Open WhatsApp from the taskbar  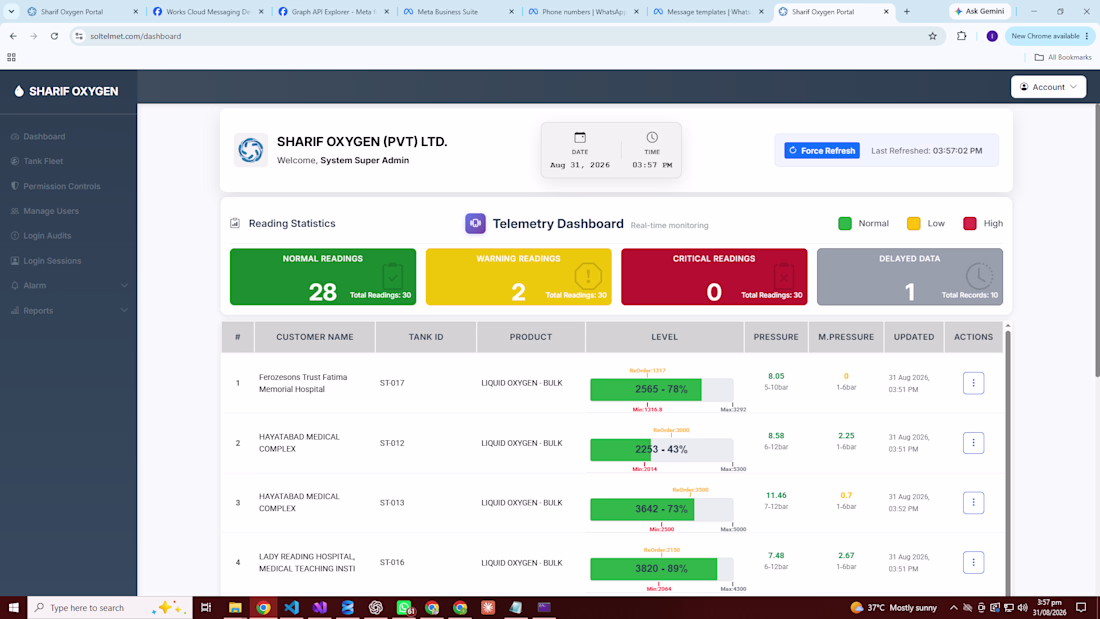[x=404, y=608]
